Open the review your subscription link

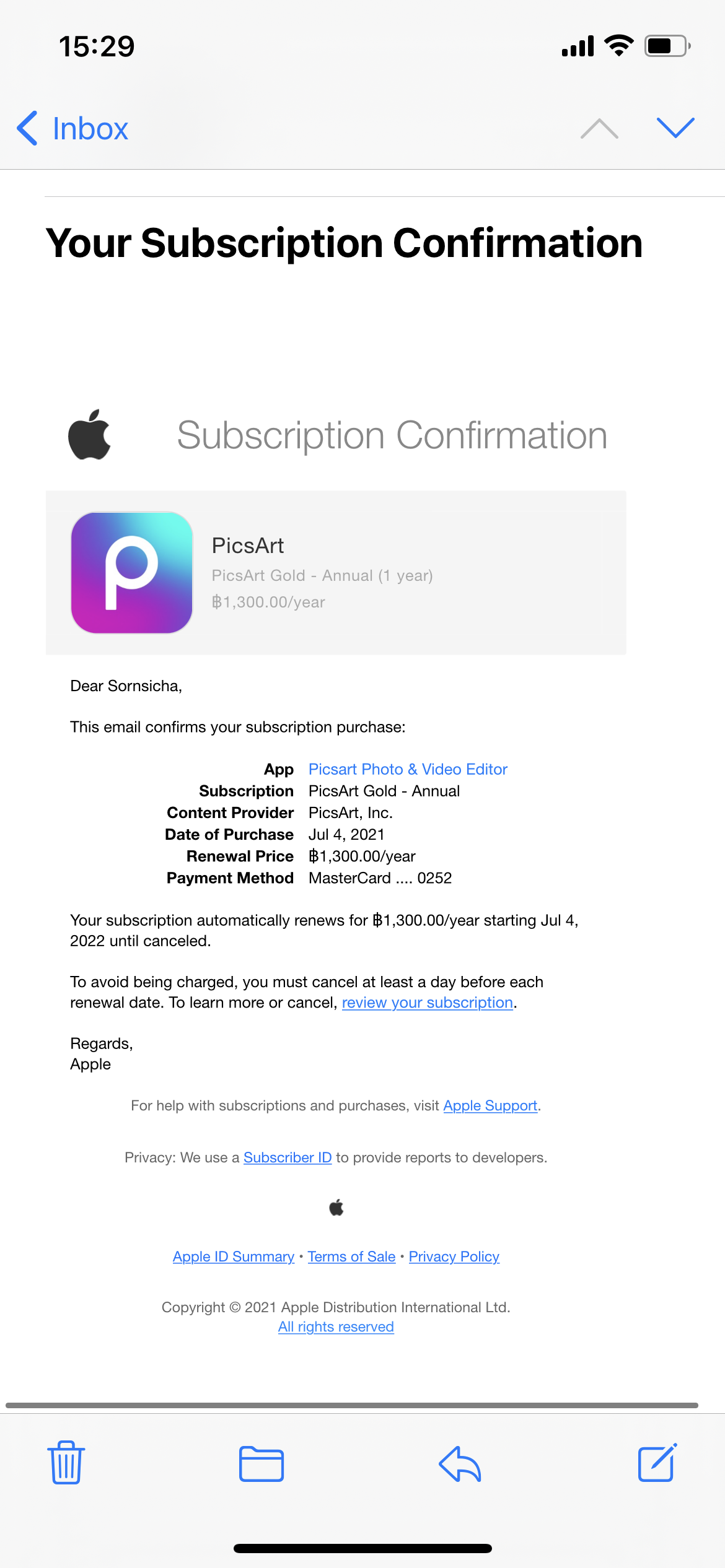[428, 1003]
